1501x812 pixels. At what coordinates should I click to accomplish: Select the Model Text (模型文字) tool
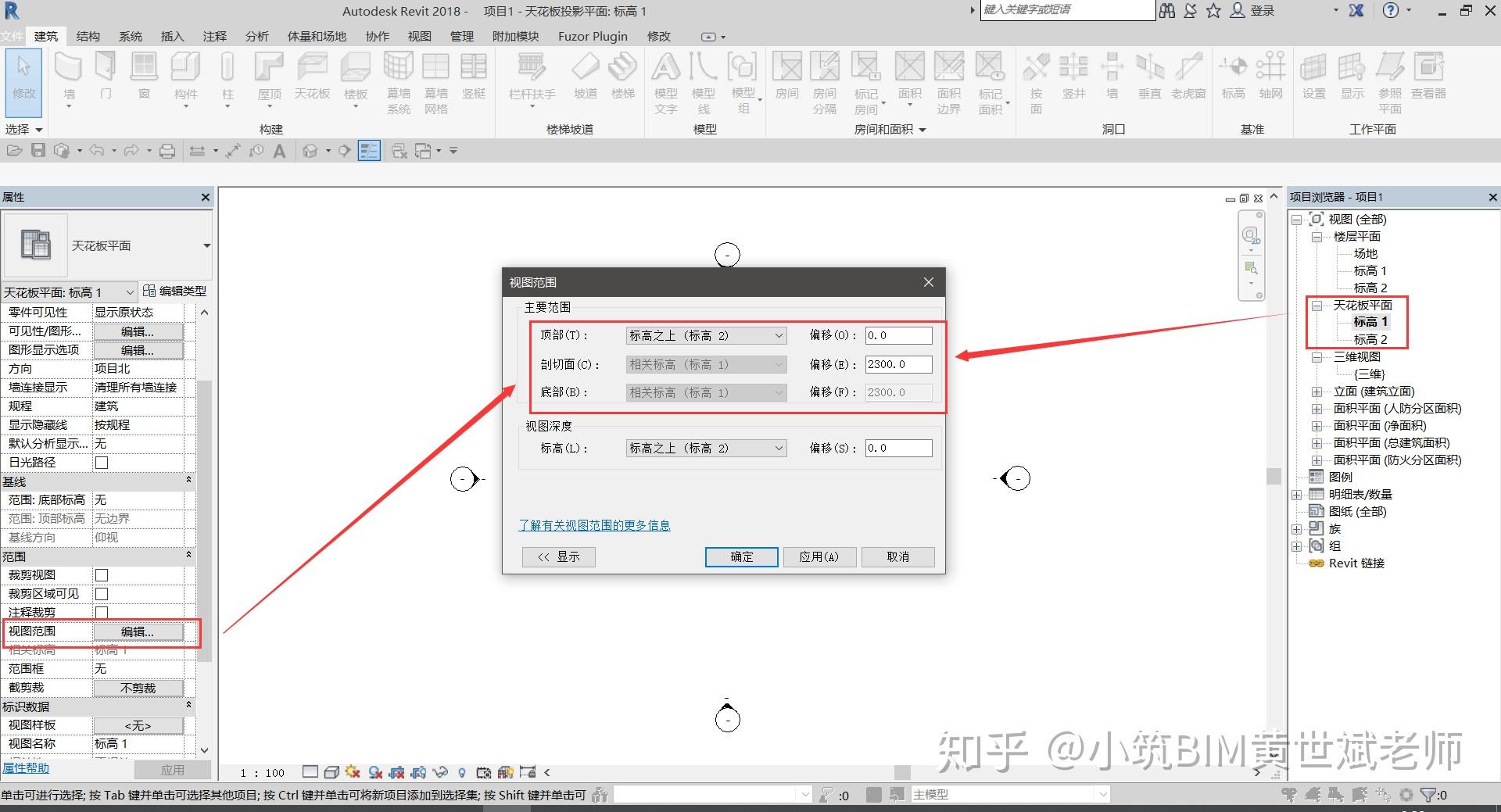(666, 83)
